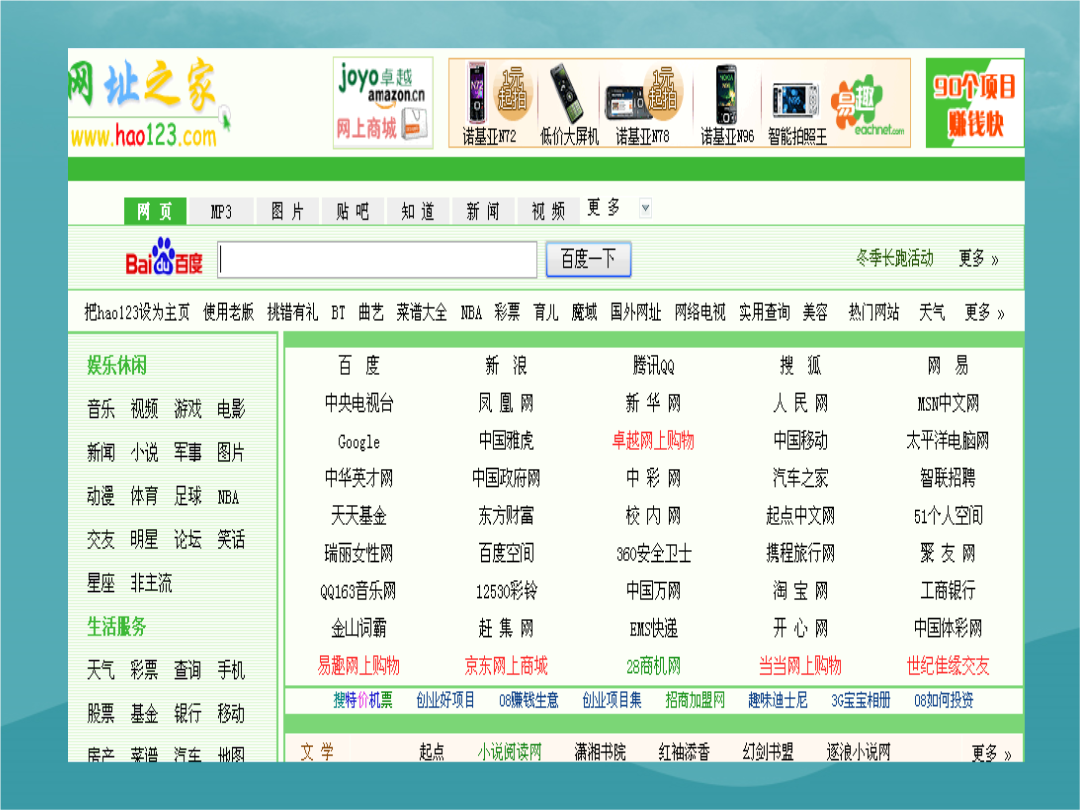Switch to the 图片 search tab
The width and height of the screenshot is (1080, 810).
pyautogui.click(x=287, y=211)
